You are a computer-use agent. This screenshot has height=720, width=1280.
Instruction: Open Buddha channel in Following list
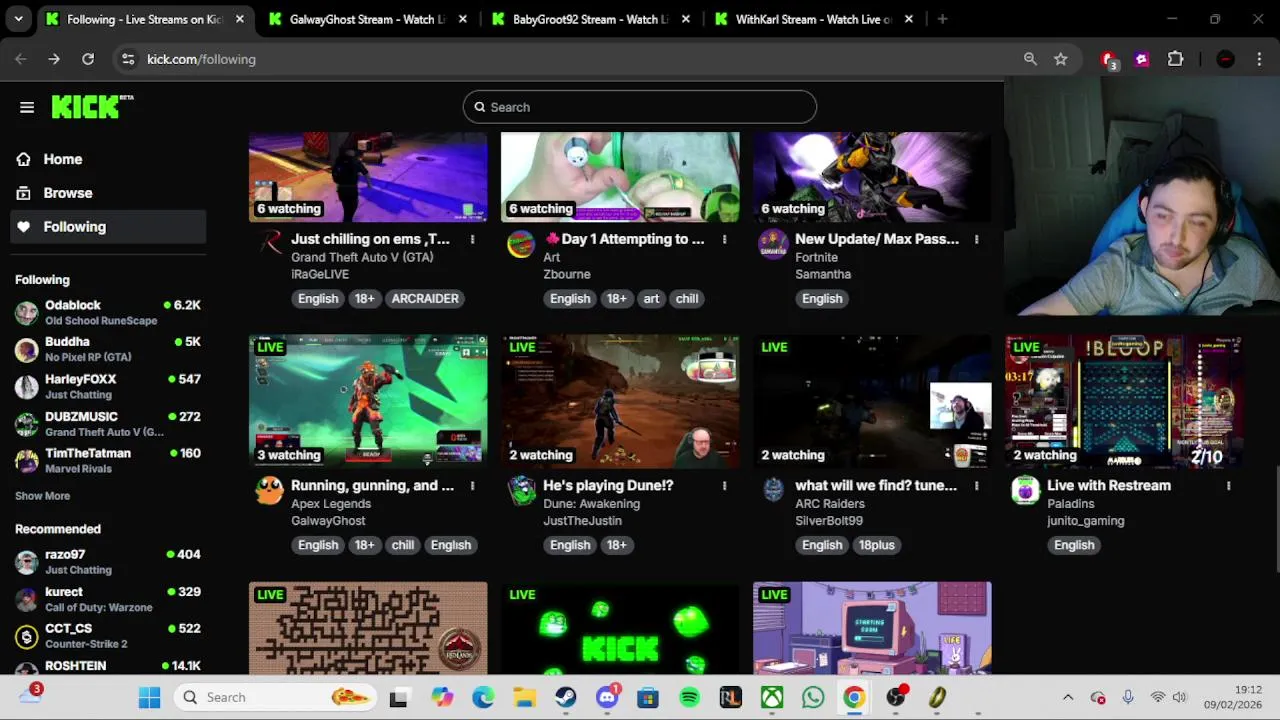pyautogui.click(x=108, y=349)
